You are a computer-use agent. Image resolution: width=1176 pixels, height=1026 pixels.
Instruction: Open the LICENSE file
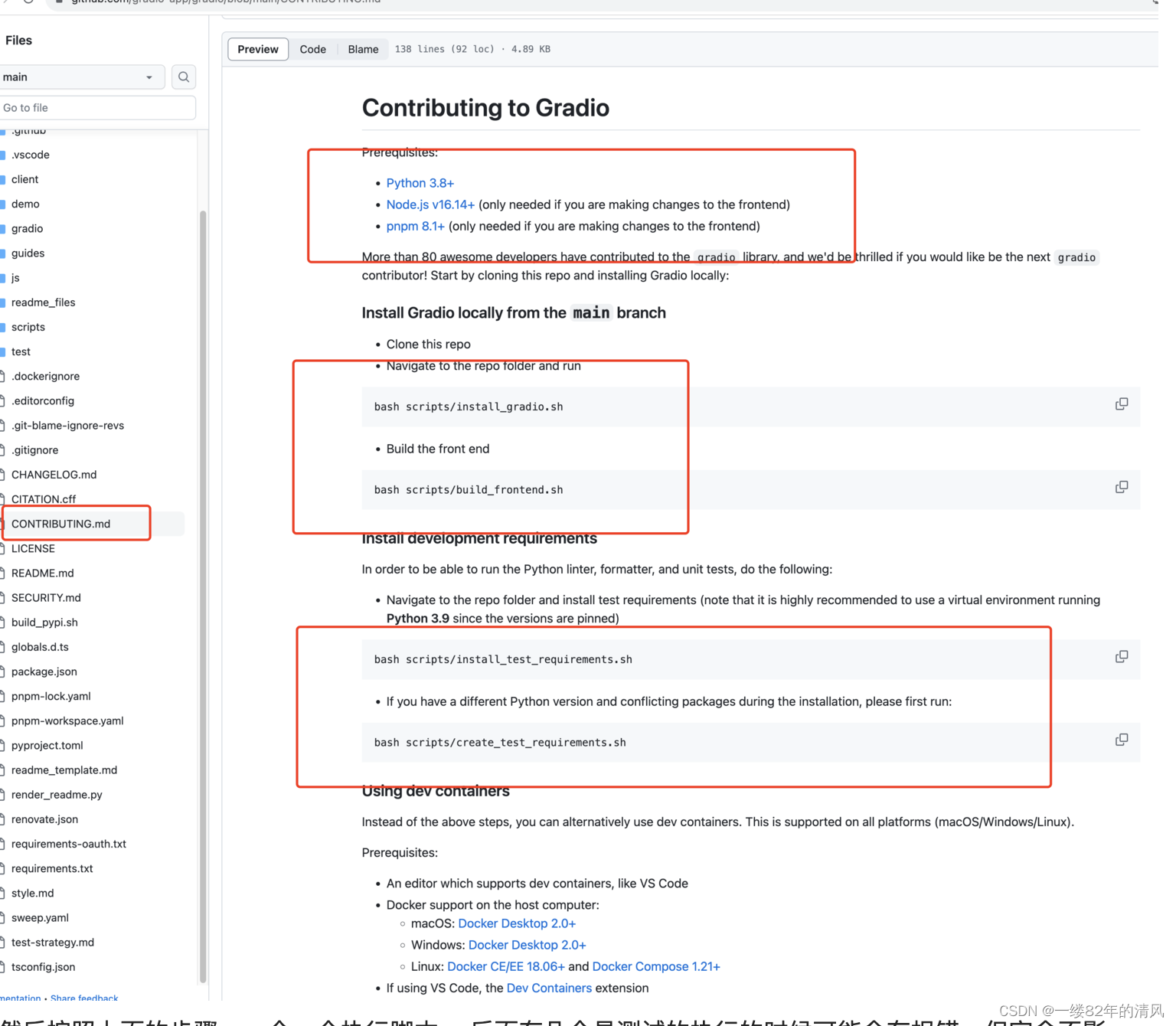[33, 548]
